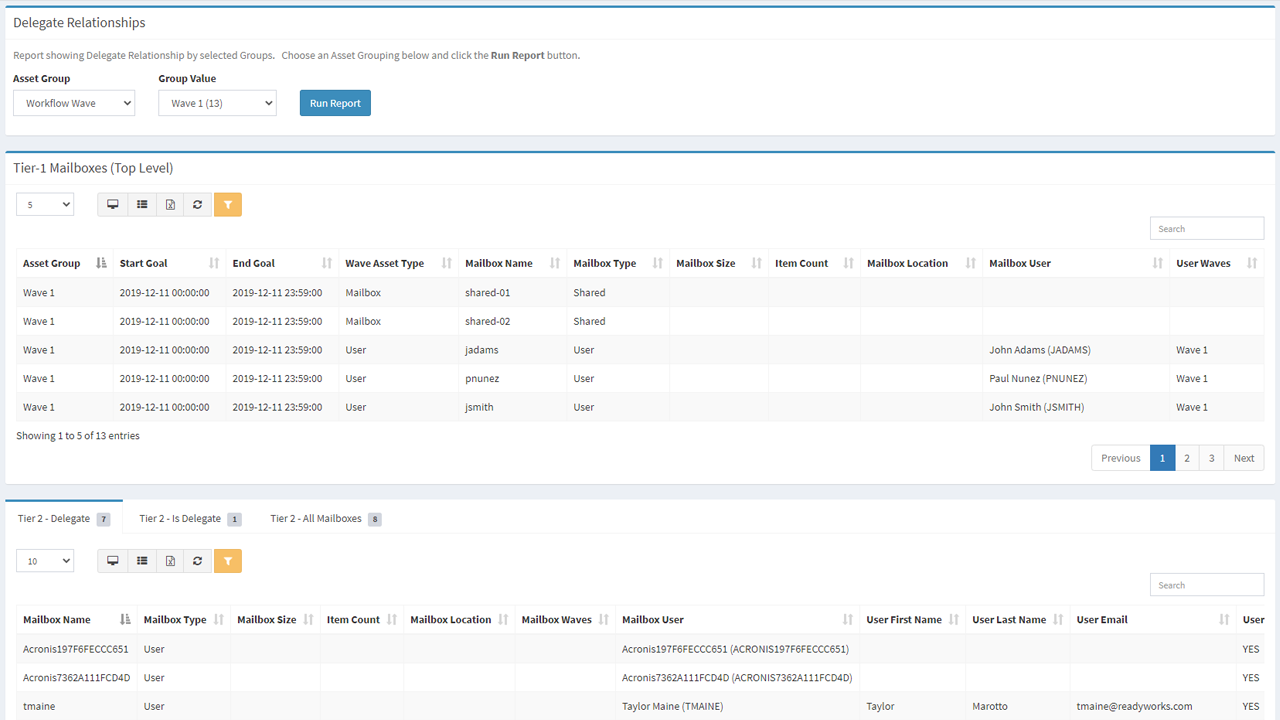Export the Tier 2 - Delegate table to Excel
Screen dimensions: 1280x720
tap(169, 561)
